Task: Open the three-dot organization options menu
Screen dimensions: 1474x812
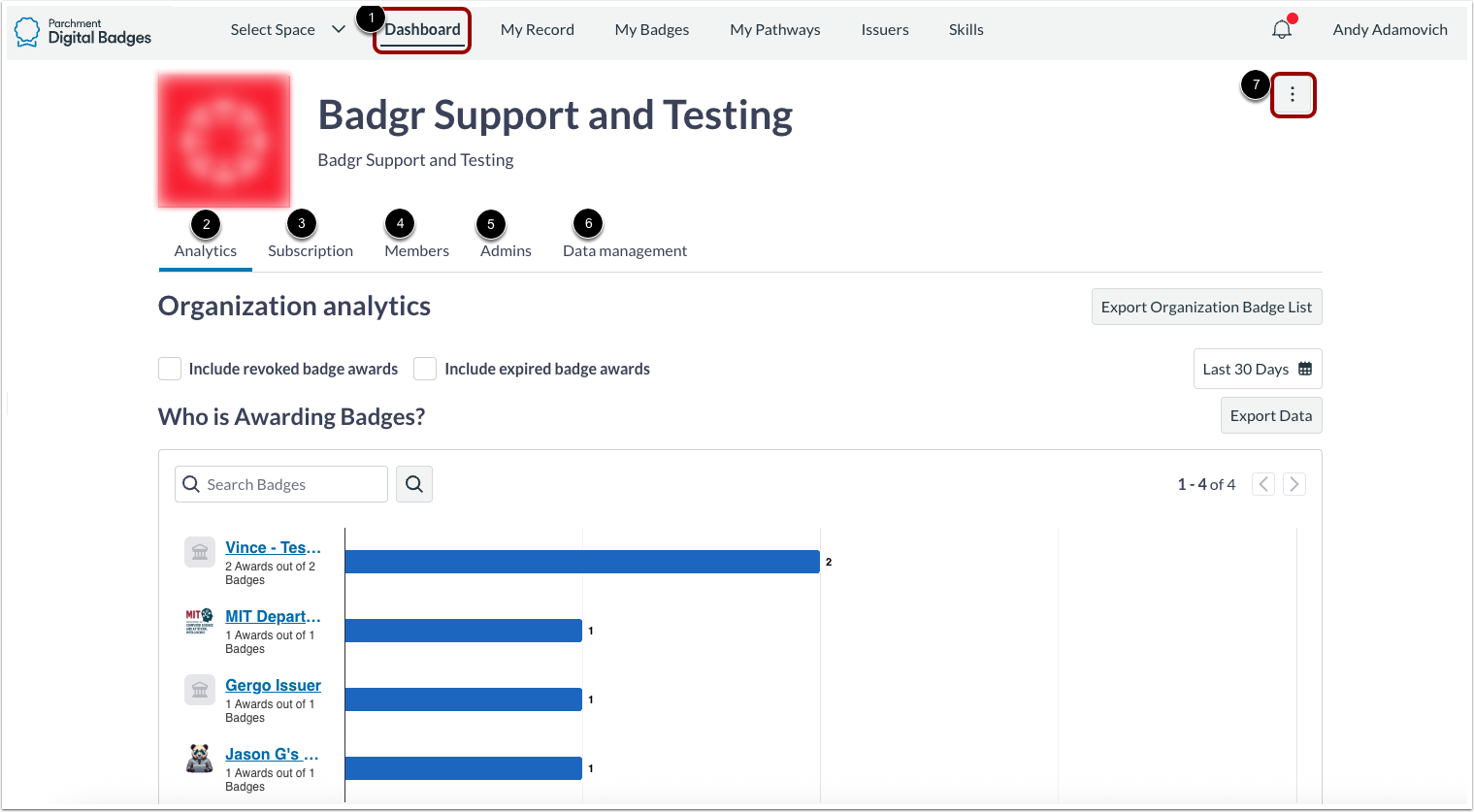Action: pos(1293,95)
